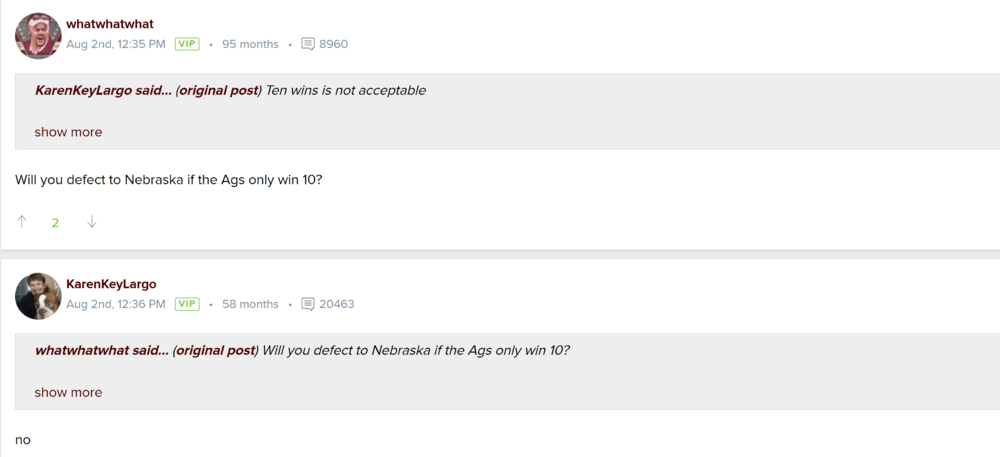This screenshot has height=457, width=1000.
Task: Click the VIP badge beside 58 months
Action: (187, 304)
